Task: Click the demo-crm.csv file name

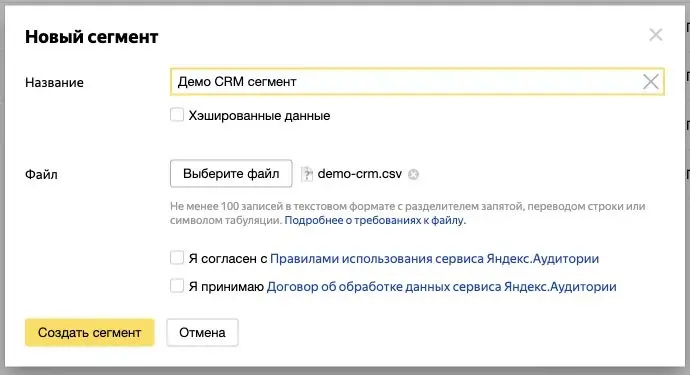Action: tap(360, 174)
